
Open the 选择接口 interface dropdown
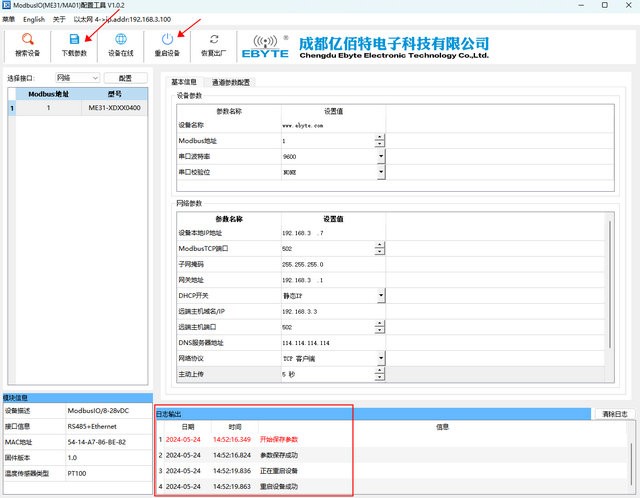pyautogui.click(x=76, y=77)
